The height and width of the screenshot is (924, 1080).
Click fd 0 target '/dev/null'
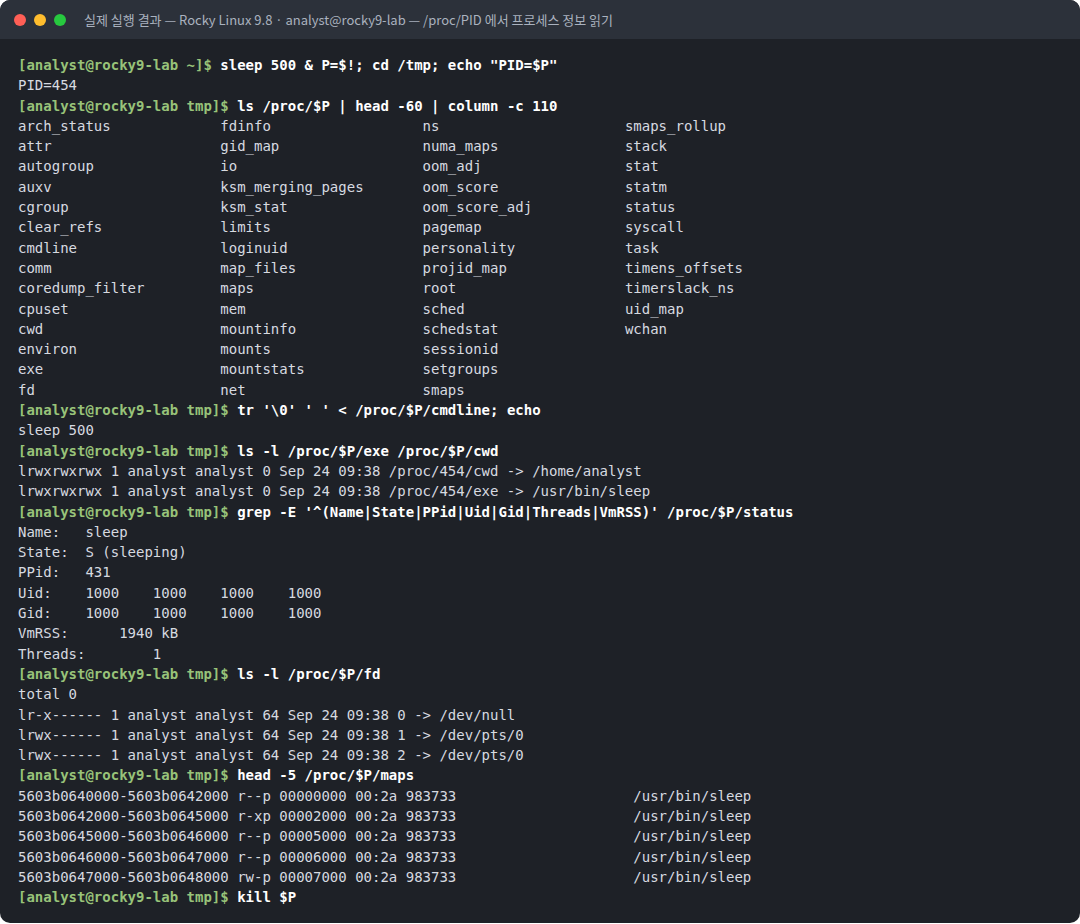tap(477, 715)
